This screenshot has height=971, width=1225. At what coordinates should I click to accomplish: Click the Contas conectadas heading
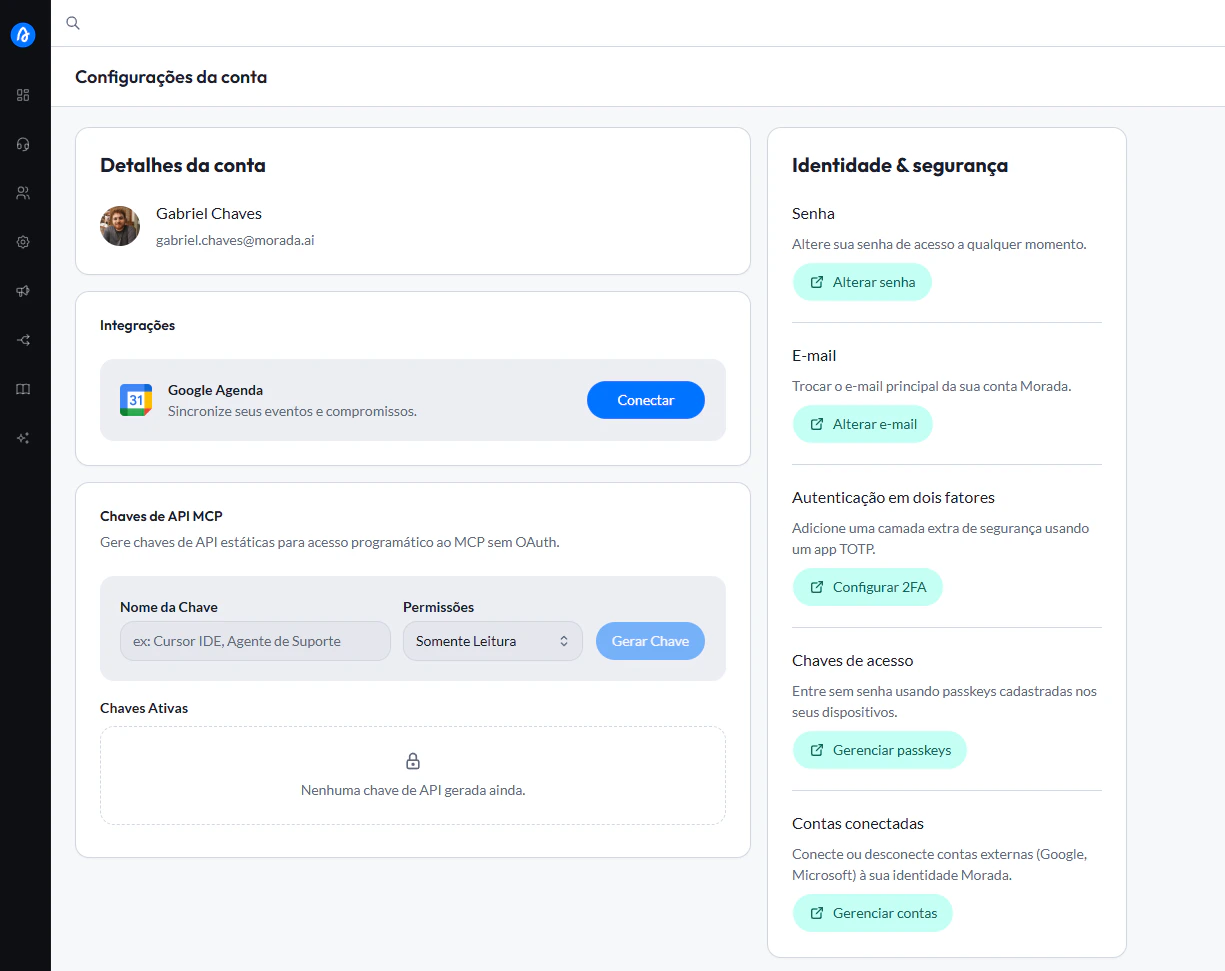pyautogui.click(x=858, y=824)
